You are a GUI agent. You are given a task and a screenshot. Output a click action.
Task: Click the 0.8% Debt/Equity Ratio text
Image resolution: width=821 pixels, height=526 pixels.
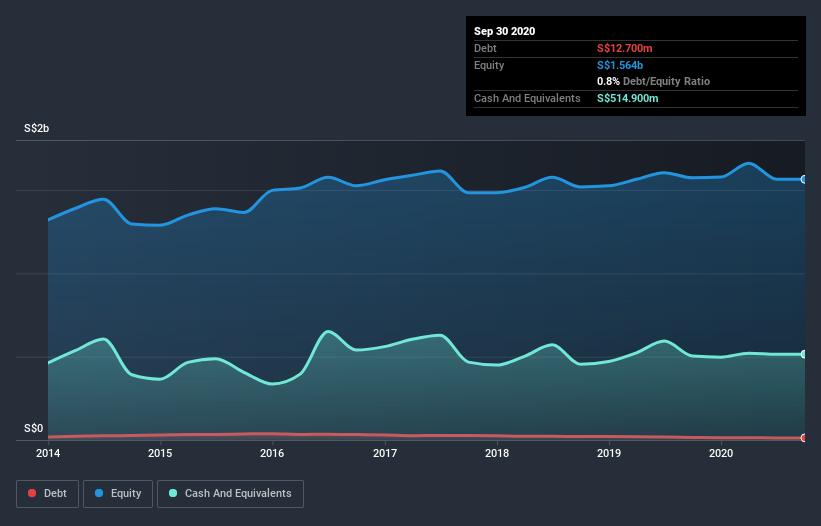coord(653,82)
